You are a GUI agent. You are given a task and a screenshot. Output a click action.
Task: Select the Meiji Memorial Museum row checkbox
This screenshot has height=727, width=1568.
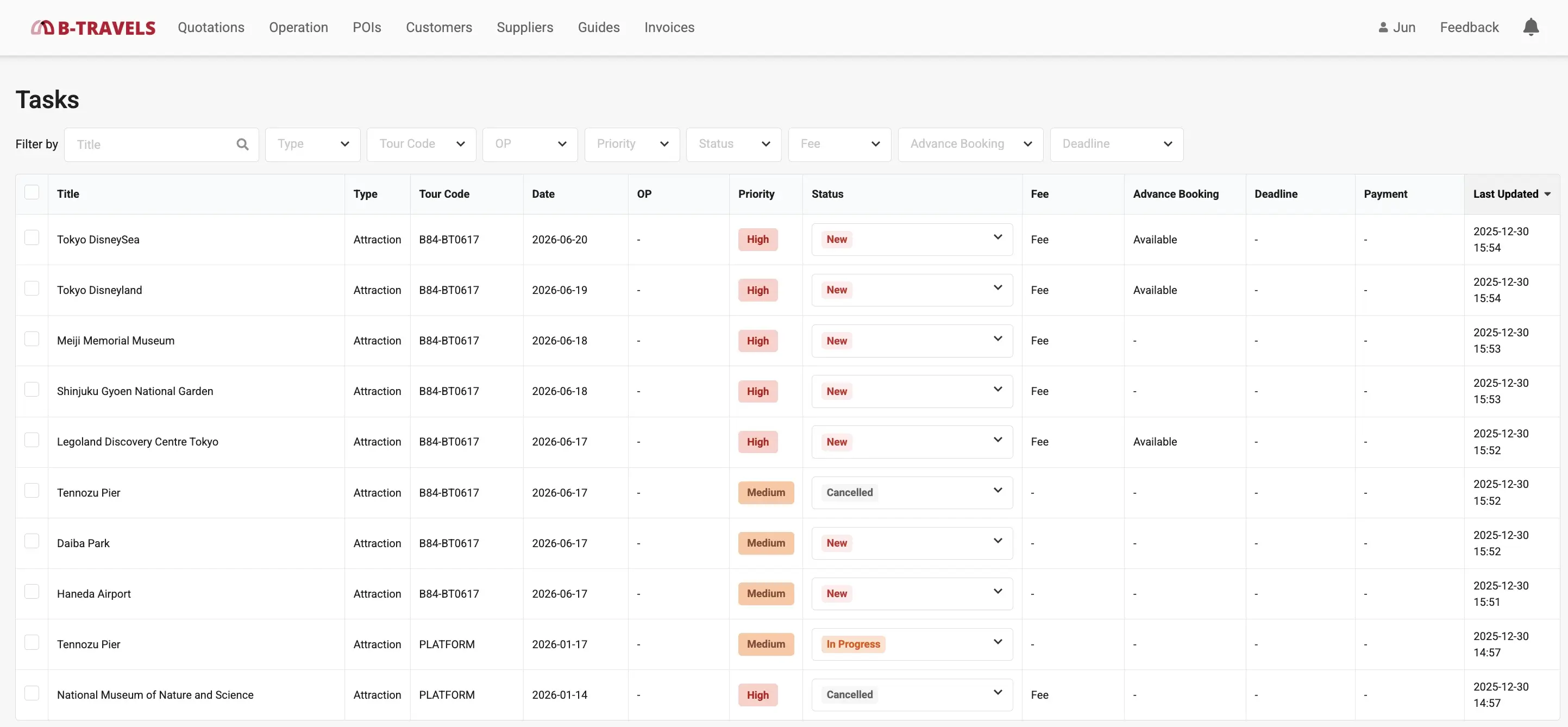click(32, 339)
